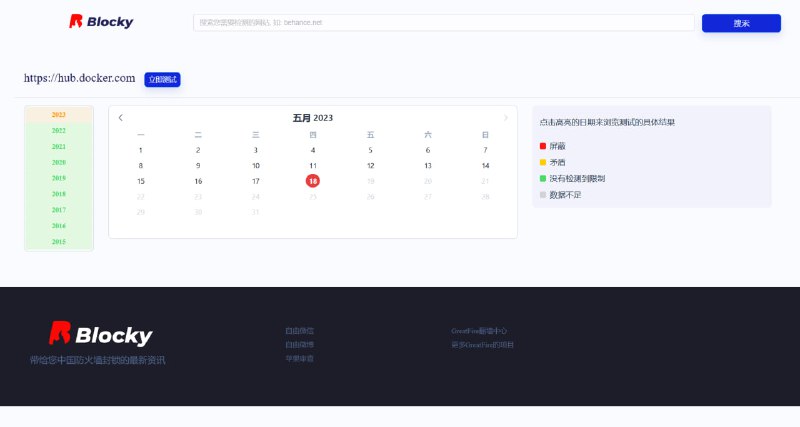Go to previous month with left chevron

pos(121,118)
